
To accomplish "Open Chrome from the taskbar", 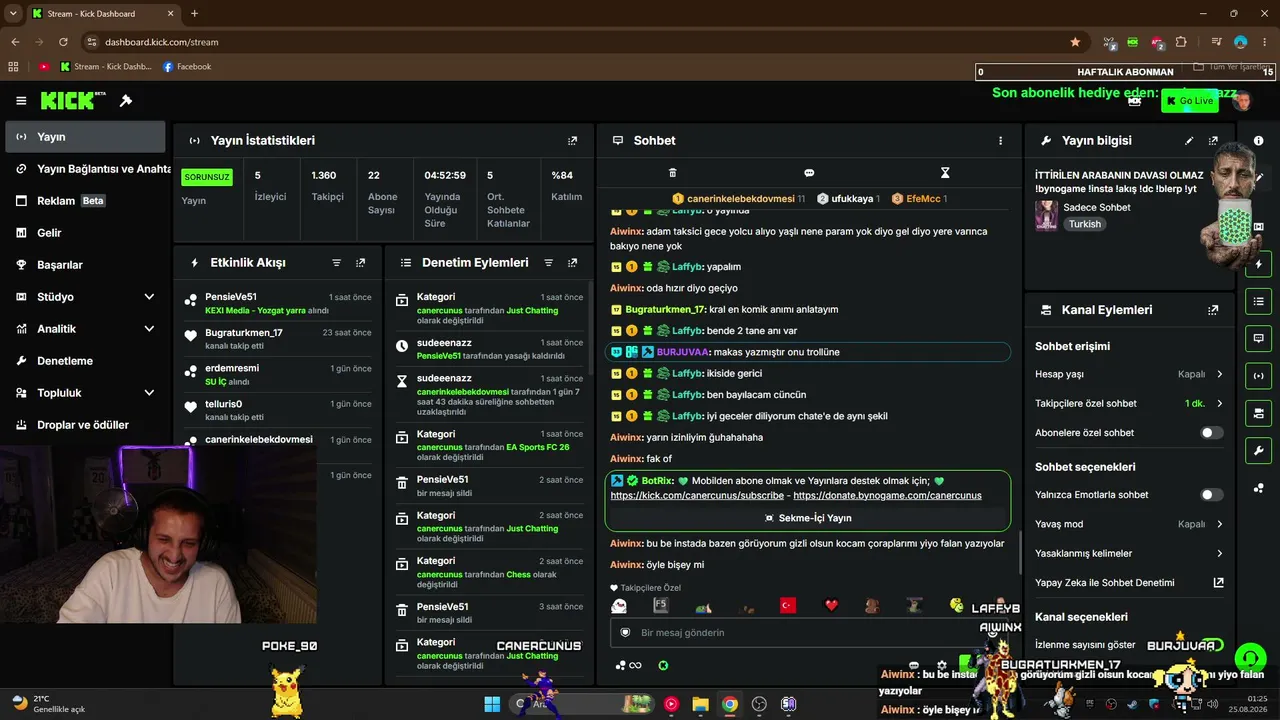I will (x=730, y=704).
